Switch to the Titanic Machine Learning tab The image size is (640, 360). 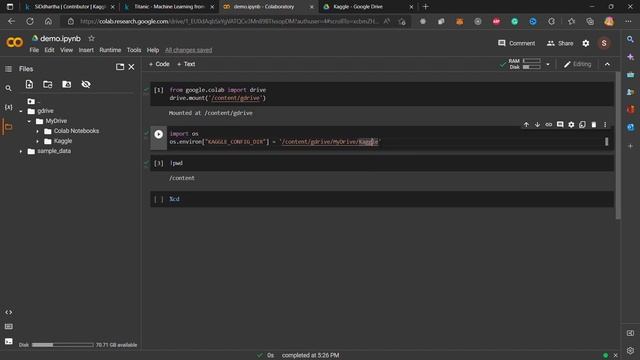coord(169,7)
